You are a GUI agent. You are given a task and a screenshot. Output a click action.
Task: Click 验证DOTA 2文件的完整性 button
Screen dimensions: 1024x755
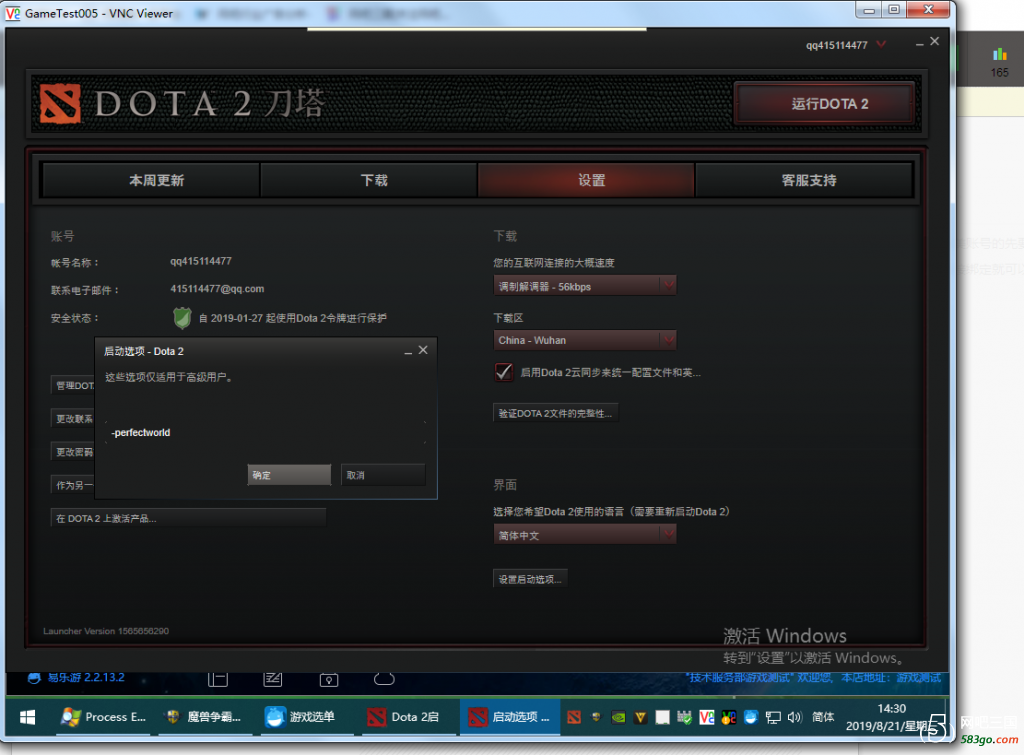coord(555,413)
